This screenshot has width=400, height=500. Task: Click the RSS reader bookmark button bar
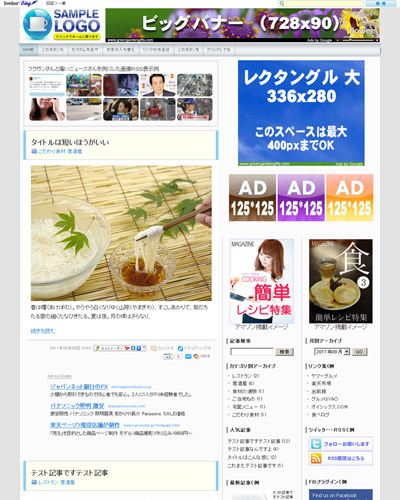[120, 348]
